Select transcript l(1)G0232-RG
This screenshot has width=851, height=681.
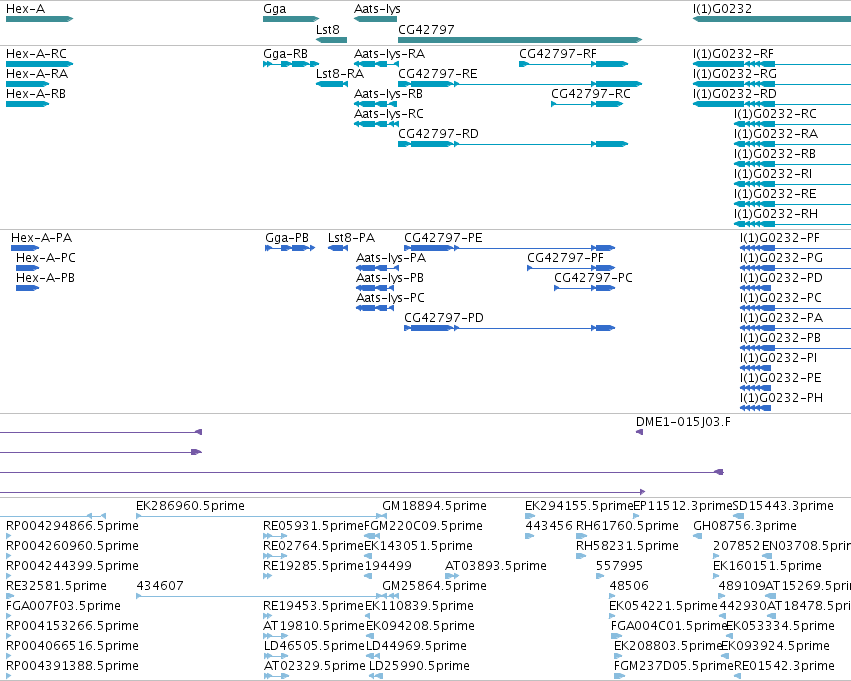(772, 84)
